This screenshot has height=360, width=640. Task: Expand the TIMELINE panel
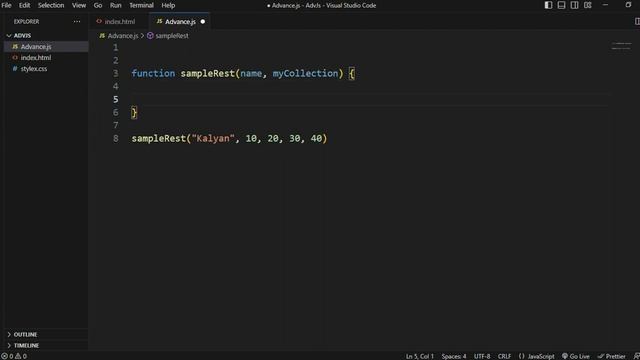(x=26, y=345)
